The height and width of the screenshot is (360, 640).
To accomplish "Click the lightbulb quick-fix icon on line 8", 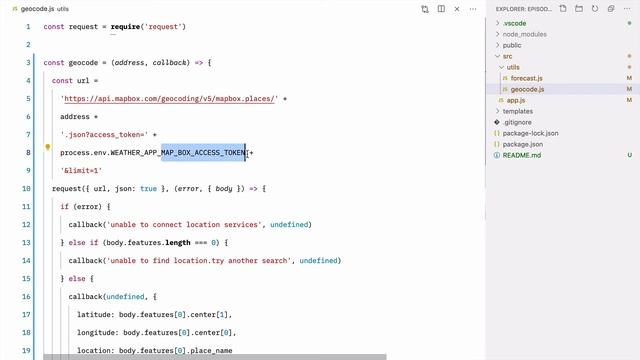I will pos(48,147).
